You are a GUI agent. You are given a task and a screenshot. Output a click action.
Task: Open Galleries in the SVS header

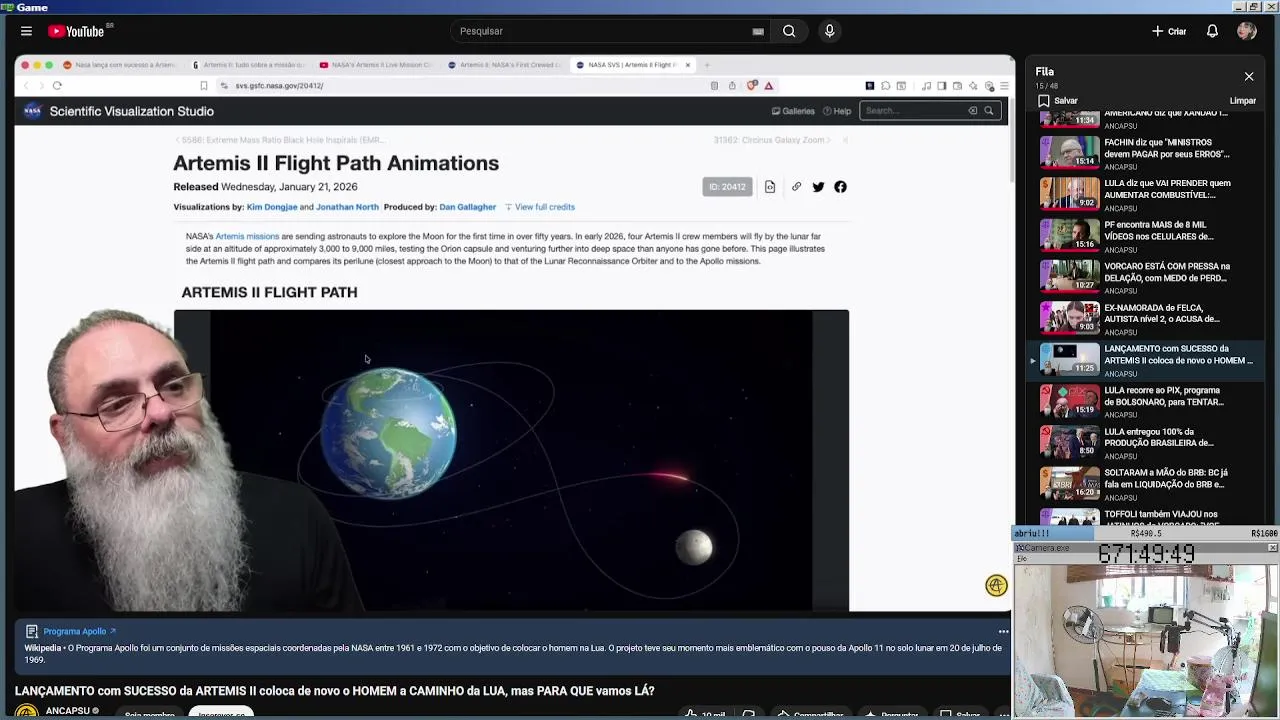pos(793,111)
